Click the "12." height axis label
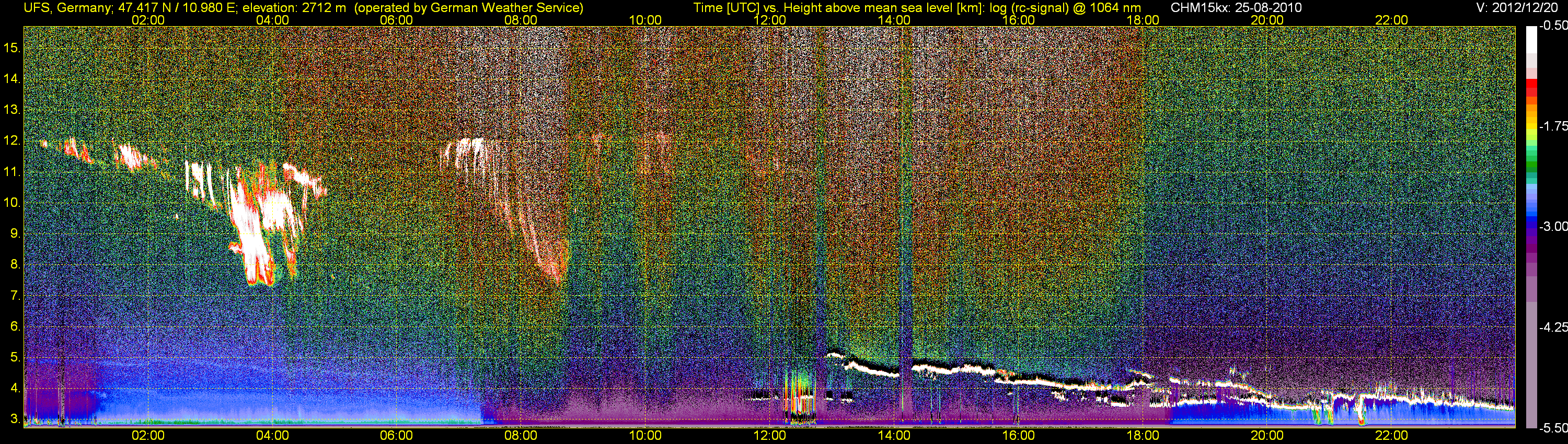1568x444 pixels. point(12,141)
